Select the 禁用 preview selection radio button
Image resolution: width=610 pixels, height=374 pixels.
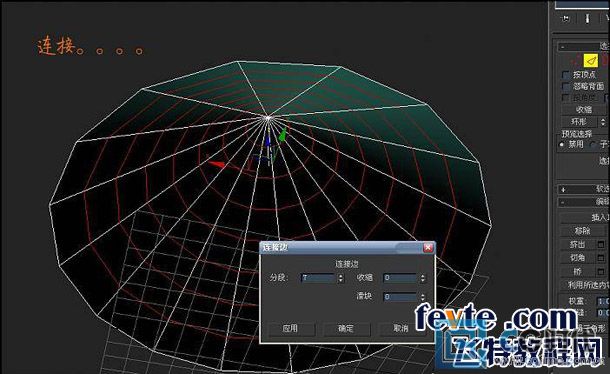click(x=562, y=145)
